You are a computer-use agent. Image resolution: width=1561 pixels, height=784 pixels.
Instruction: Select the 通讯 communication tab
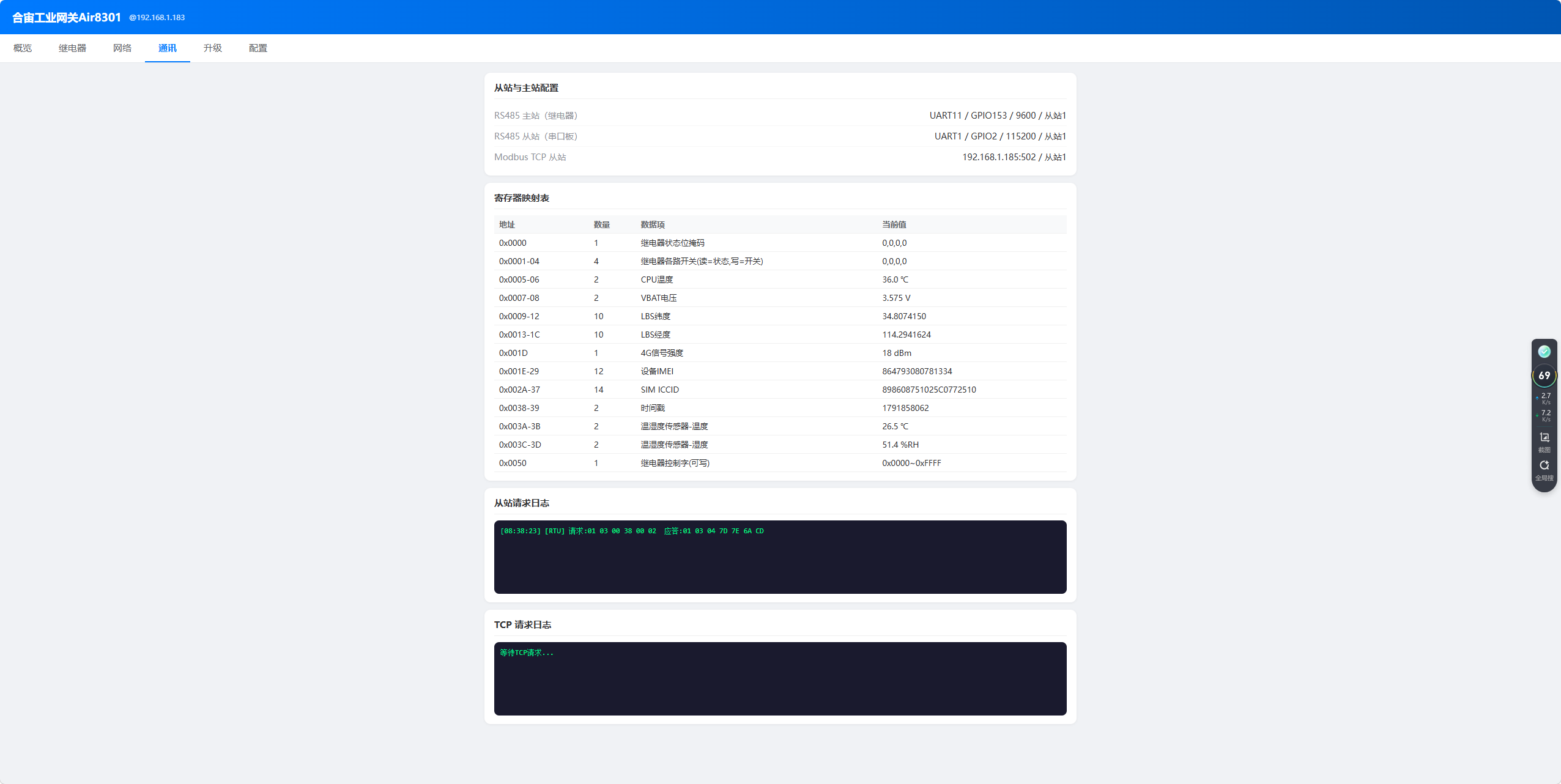pyautogui.click(x=168, y=48)
